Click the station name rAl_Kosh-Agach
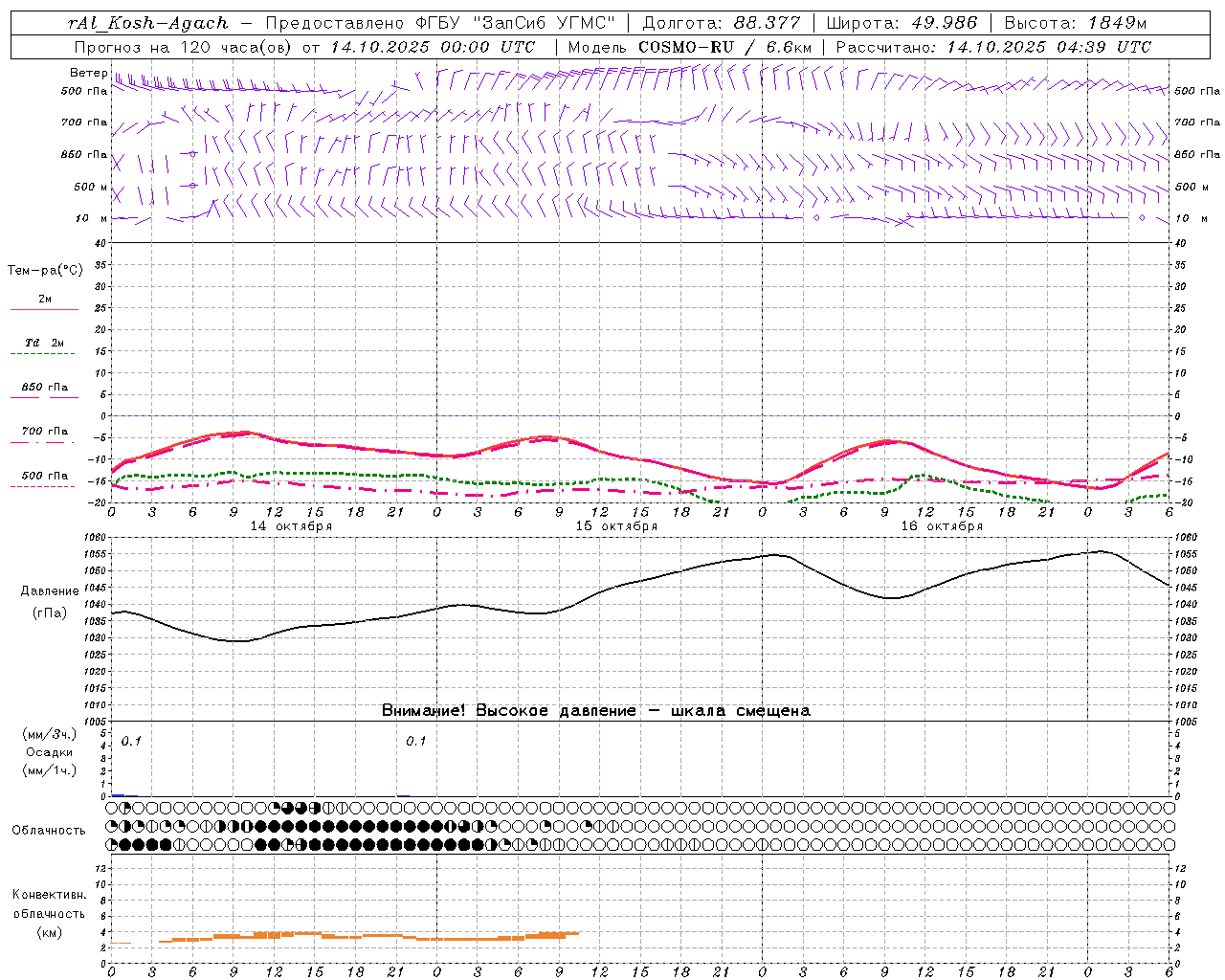1225x980 pixels. coord(148,23)
